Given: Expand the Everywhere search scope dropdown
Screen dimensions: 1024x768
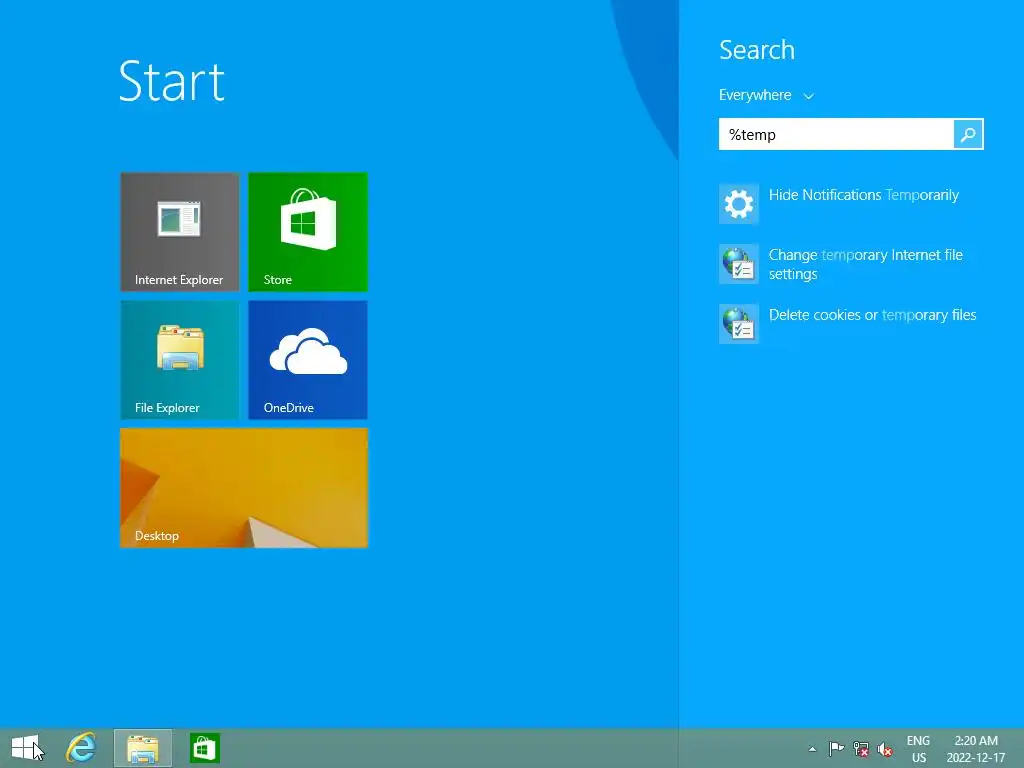Looking at the screenshot, I should coord(766,95).
